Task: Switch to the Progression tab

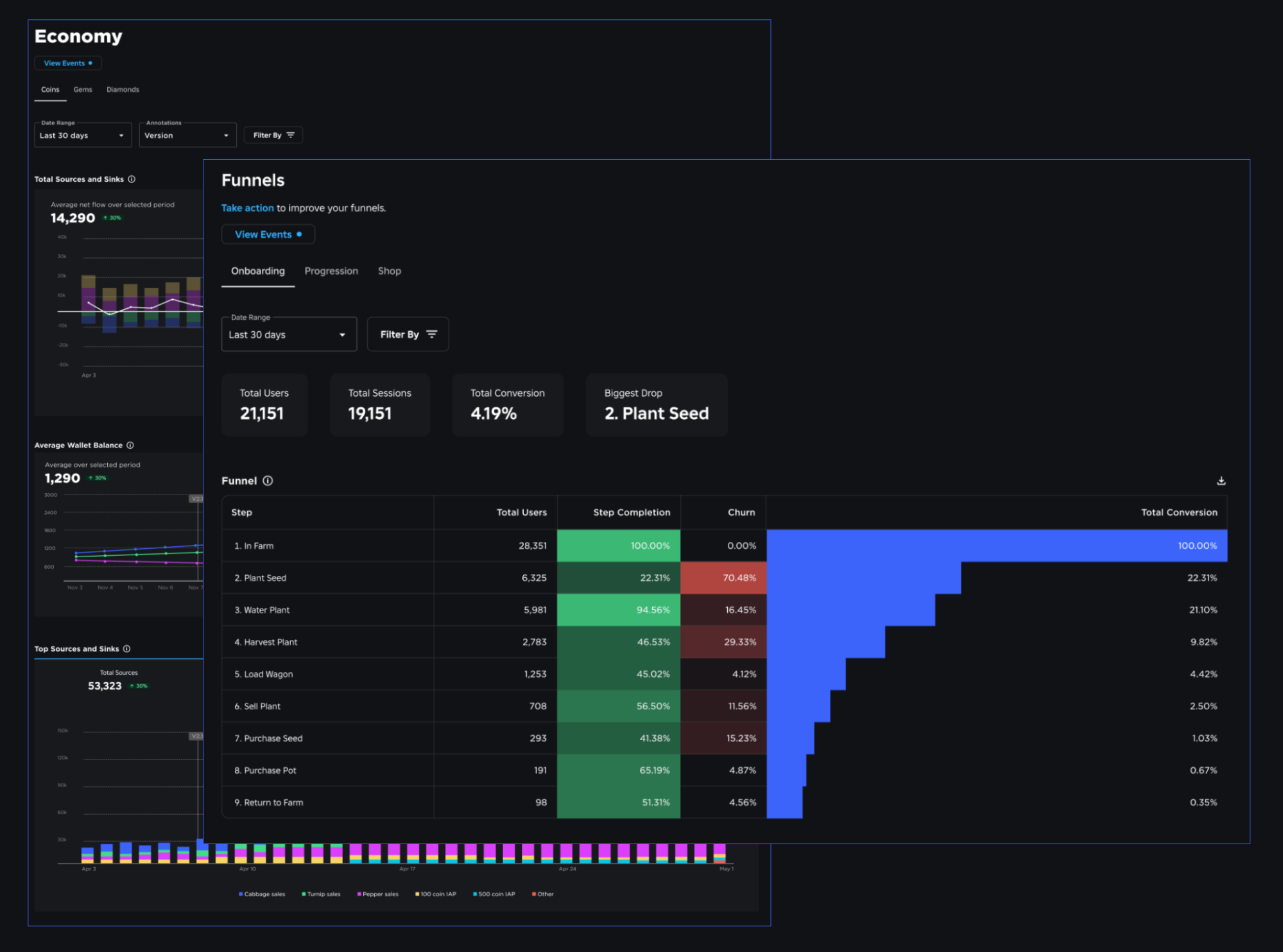Action: pos(331,271)
